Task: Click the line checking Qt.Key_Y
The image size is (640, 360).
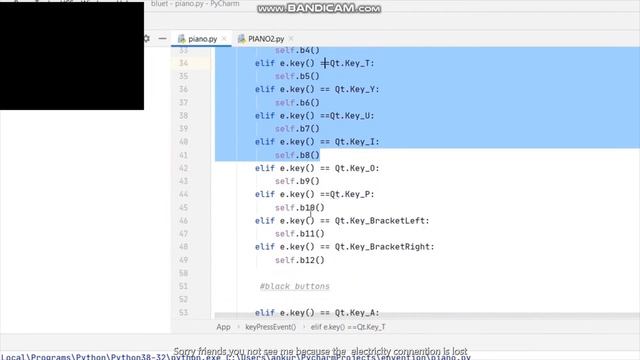Action: point(317,89)
